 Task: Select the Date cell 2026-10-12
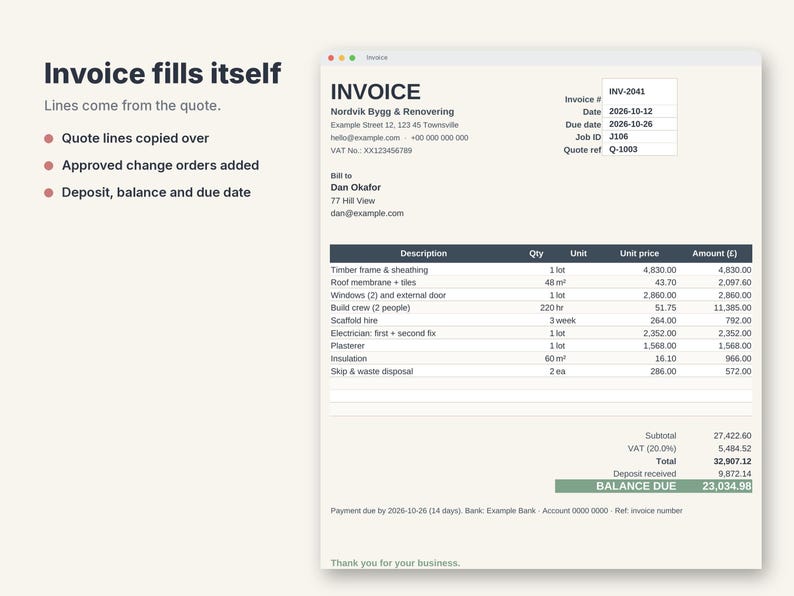640,111
